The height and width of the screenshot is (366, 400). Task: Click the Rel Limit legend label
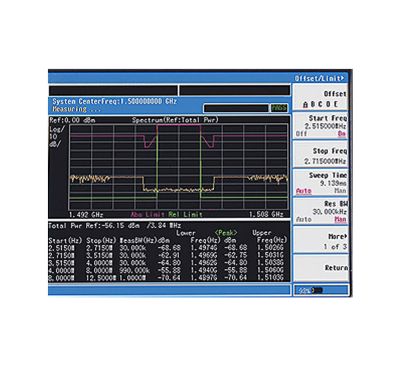click(185, 214)
